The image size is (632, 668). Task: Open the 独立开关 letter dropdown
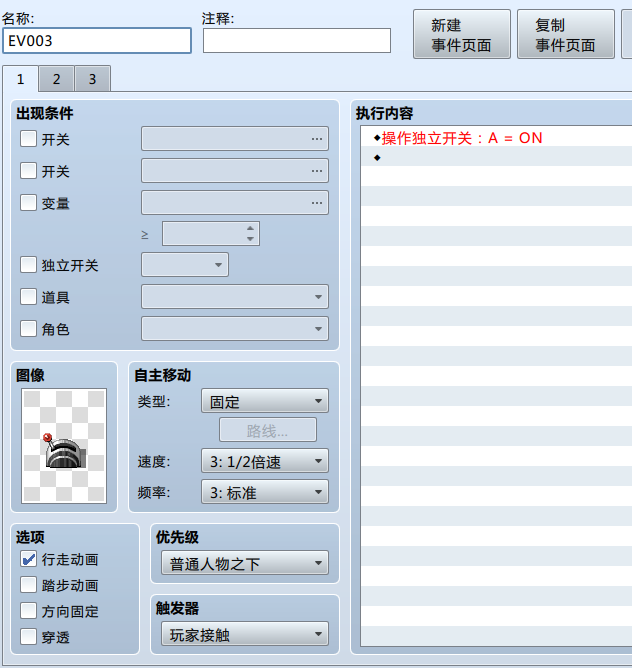(185, 265)
